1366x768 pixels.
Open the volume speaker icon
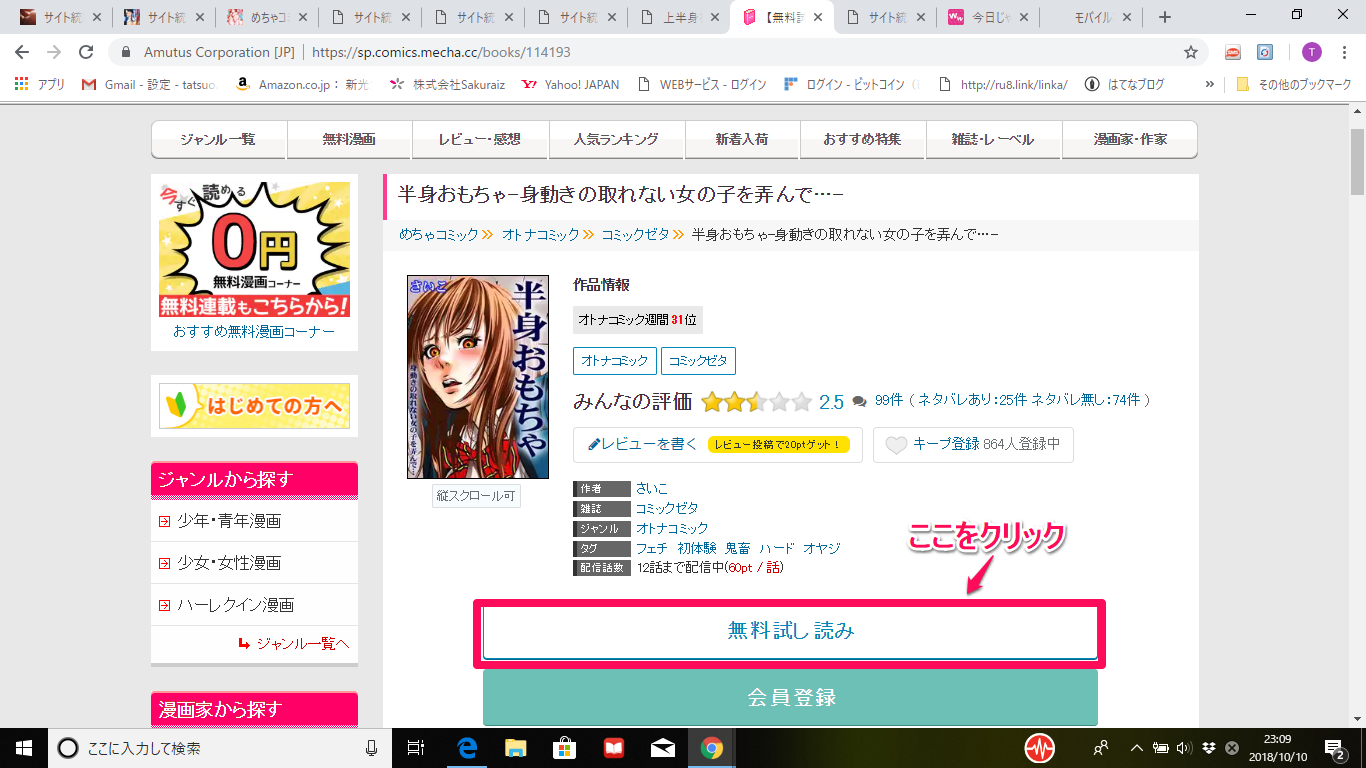pos(1185,748)
